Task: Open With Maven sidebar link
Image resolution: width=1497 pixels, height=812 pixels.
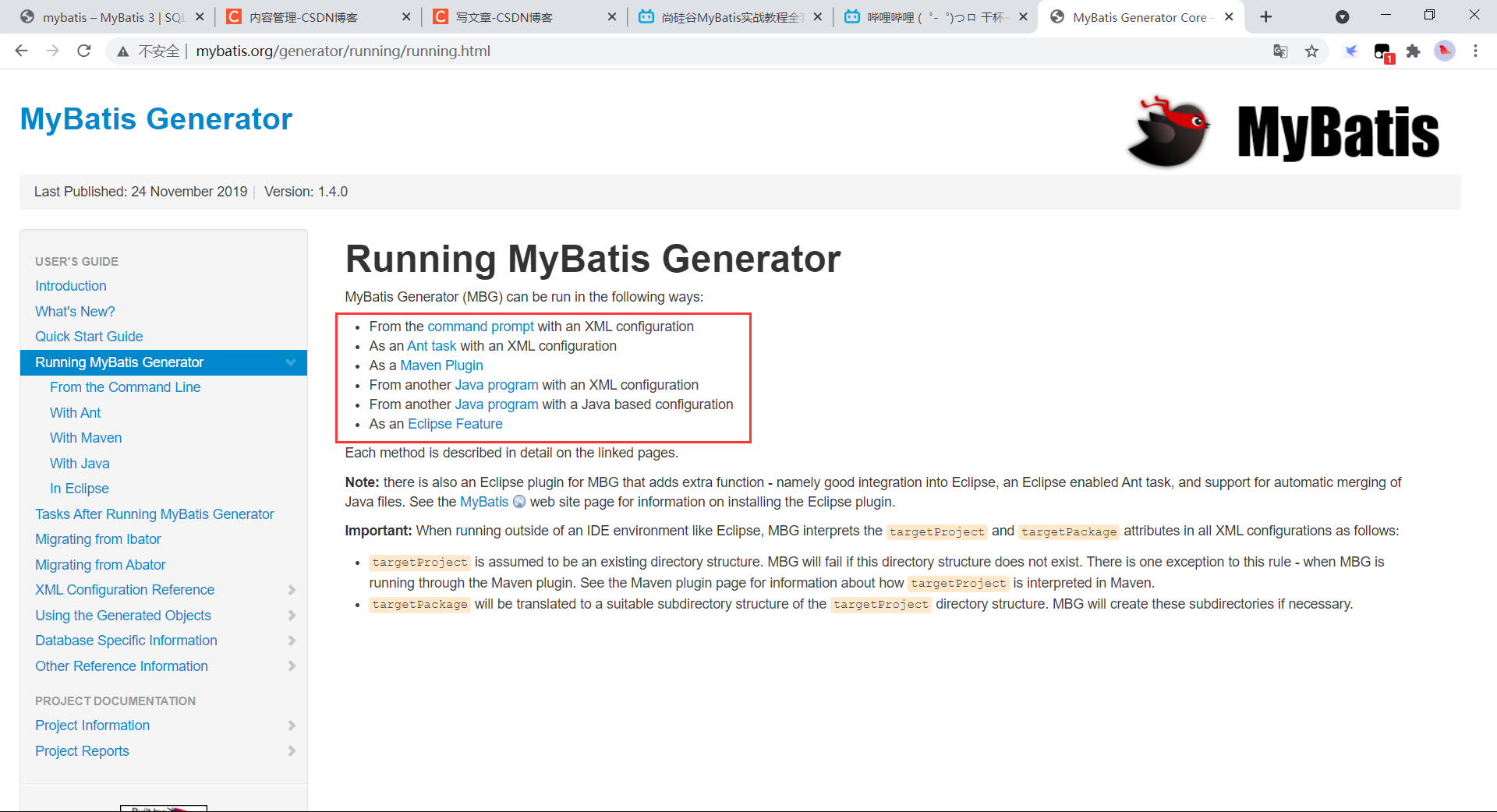Action: click(x=86, y=438)
